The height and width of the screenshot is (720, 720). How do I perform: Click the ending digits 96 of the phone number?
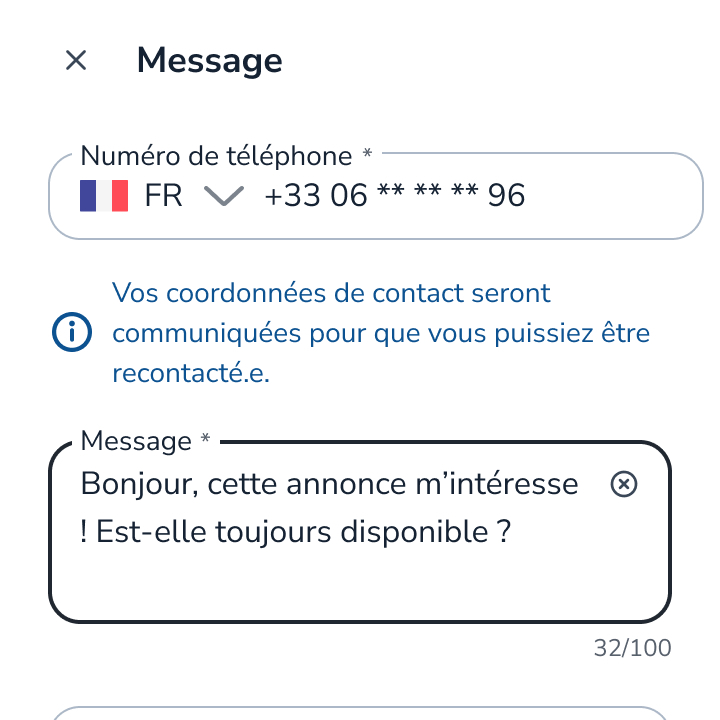[x=506, y=195]
